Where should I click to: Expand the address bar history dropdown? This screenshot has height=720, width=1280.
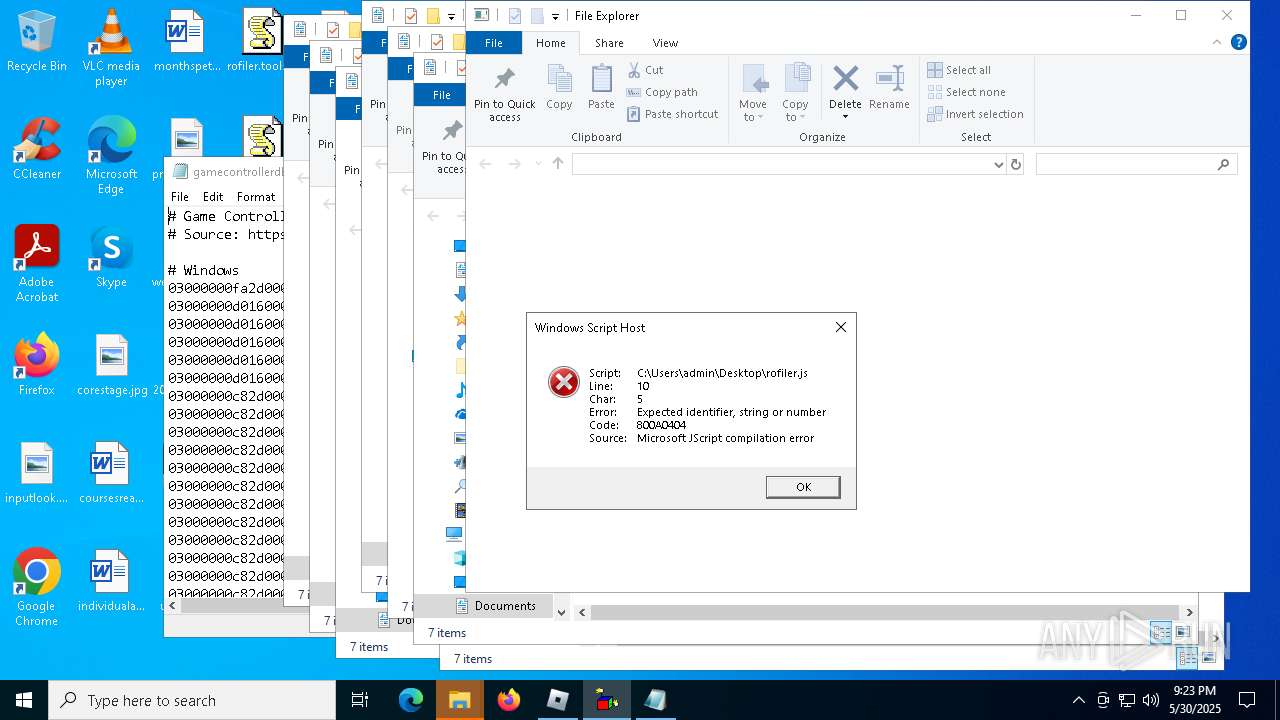(x=998, y=165)
